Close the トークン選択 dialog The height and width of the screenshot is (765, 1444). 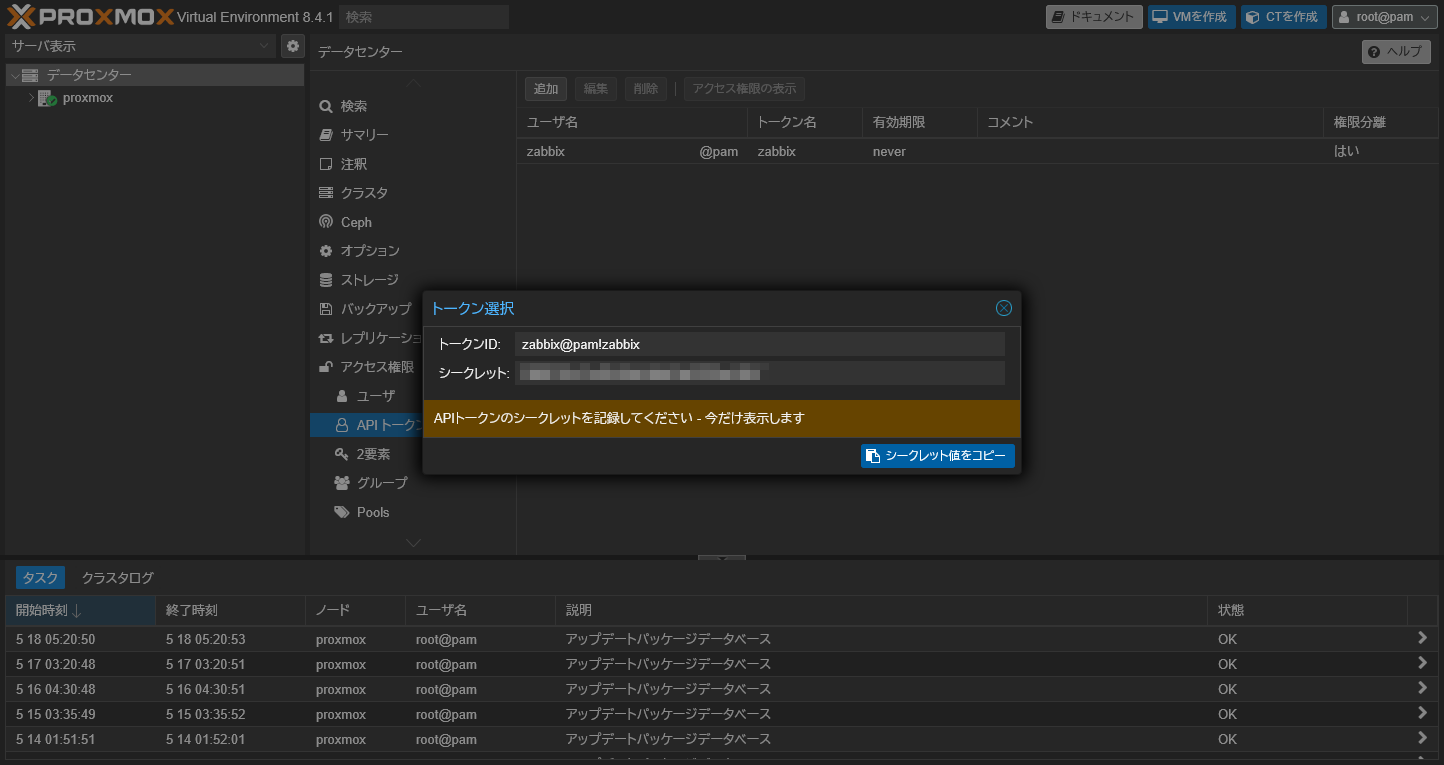pos(1004,308)
